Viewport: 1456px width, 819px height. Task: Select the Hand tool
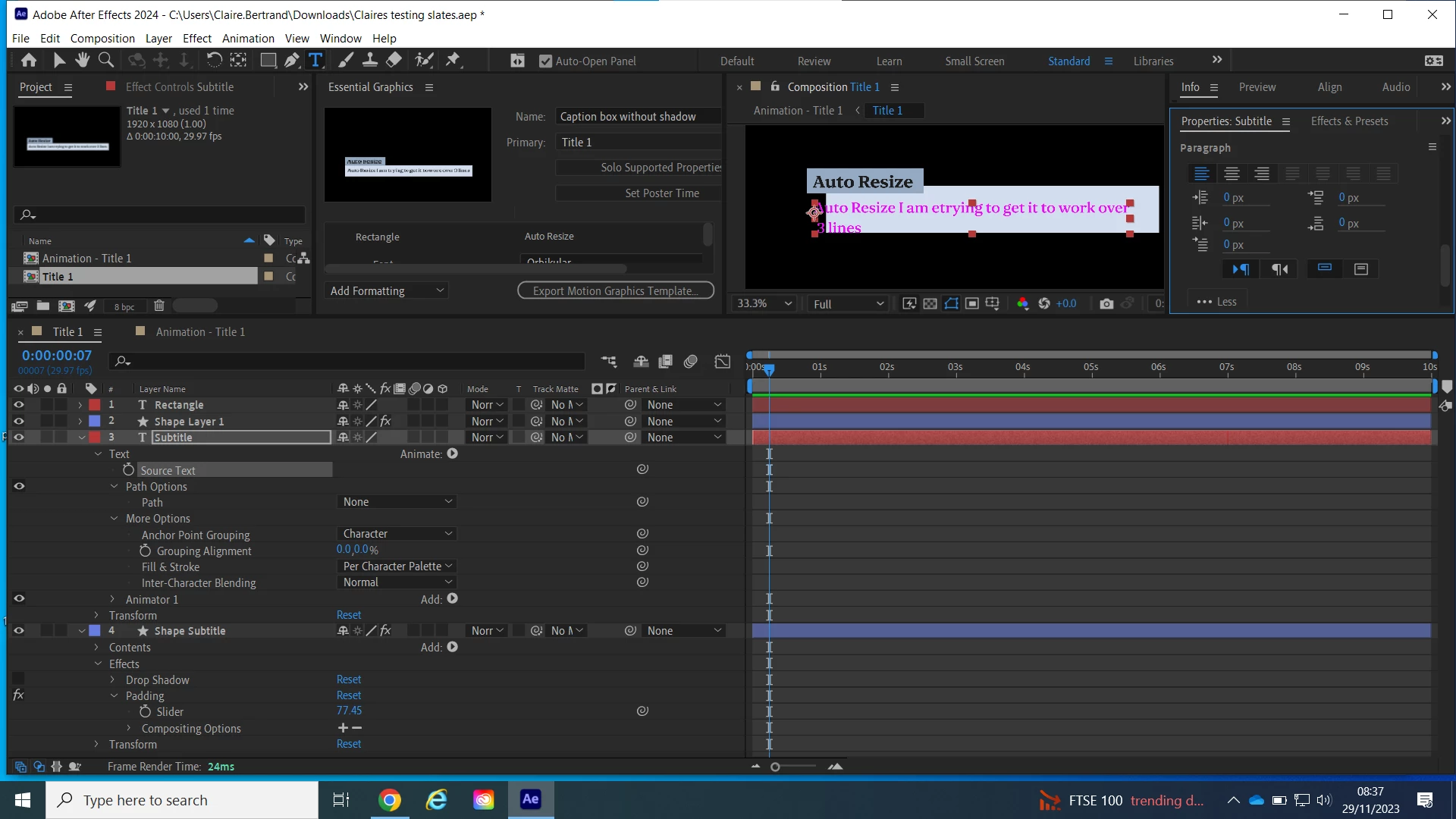pos(83,60)
